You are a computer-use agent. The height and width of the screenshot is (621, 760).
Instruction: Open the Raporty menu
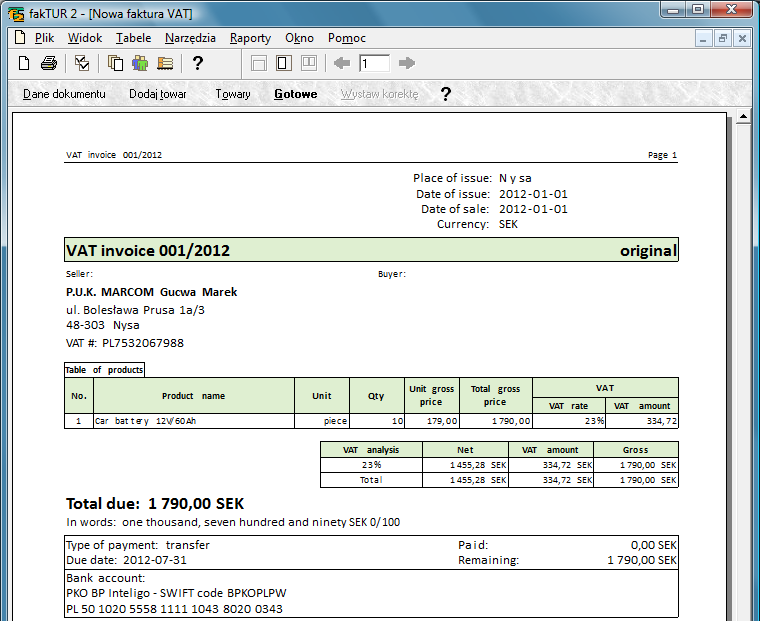pyautogui.click(x=250, y=38)
